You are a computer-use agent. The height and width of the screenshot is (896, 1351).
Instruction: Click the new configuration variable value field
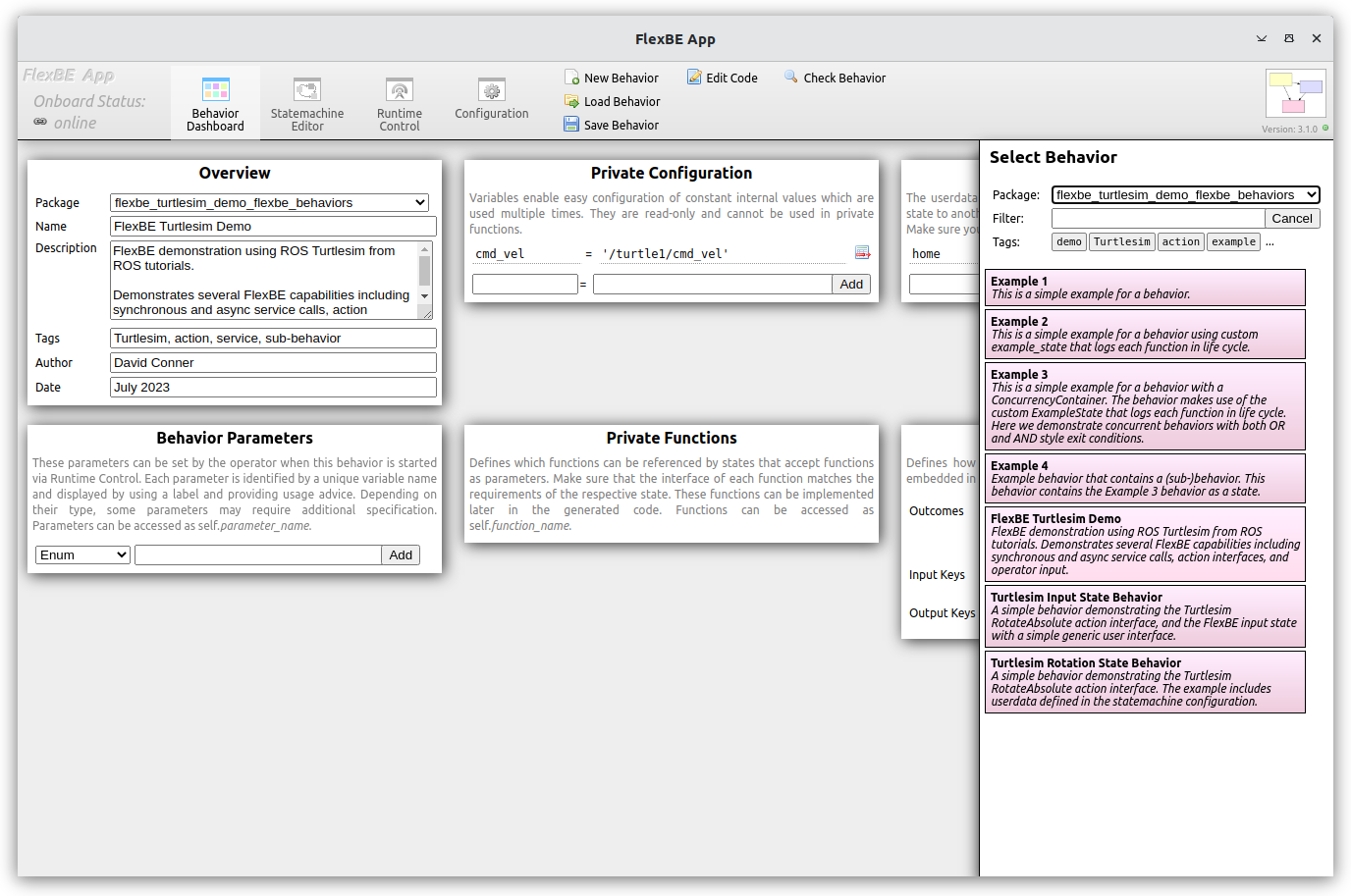click(x=713, y=285)
